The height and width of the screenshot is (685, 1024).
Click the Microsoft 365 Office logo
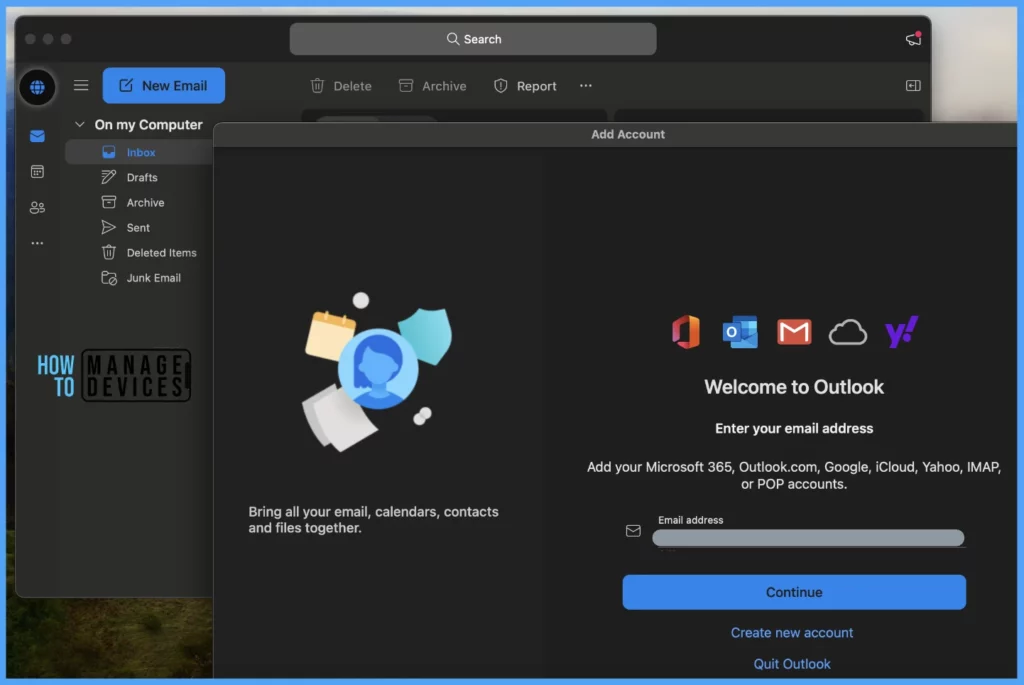pos(686,332)
